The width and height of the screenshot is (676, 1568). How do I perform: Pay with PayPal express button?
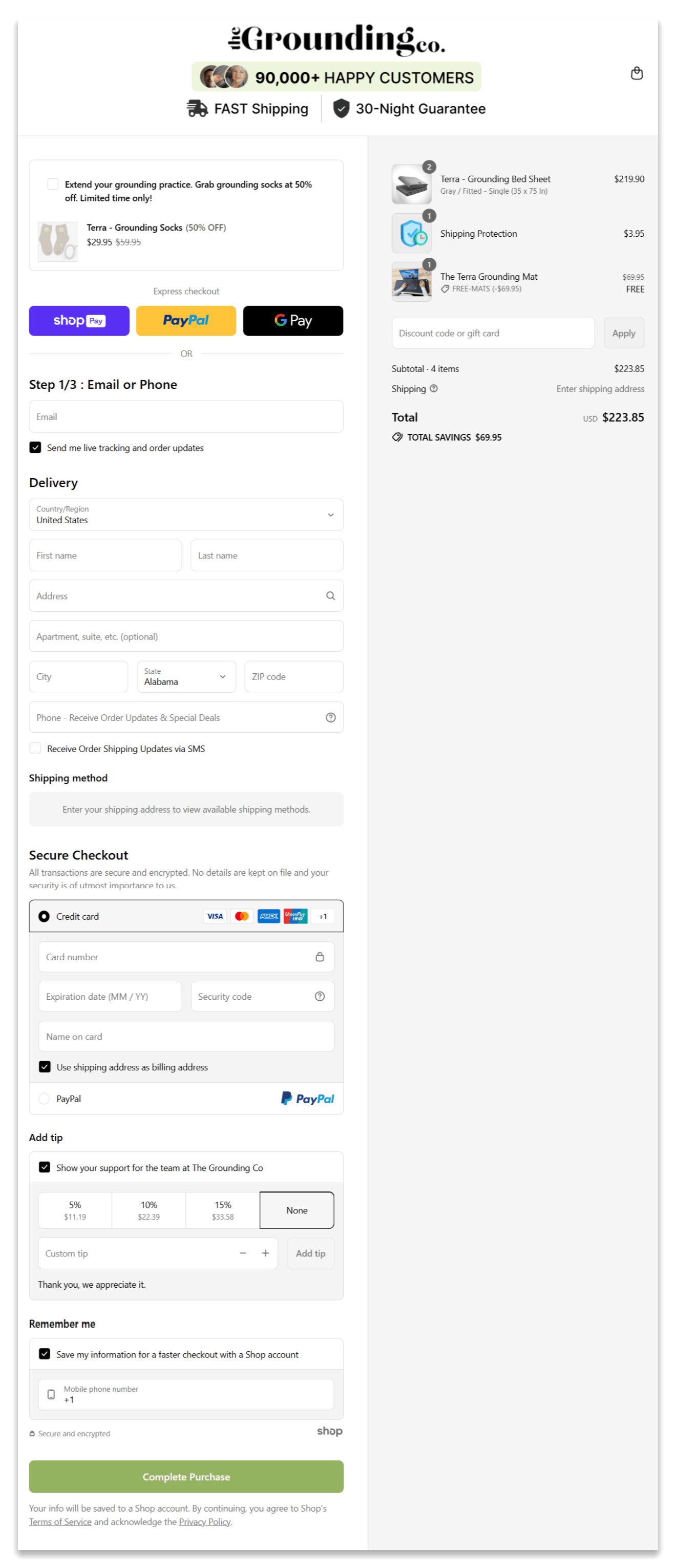coord(185,320)
